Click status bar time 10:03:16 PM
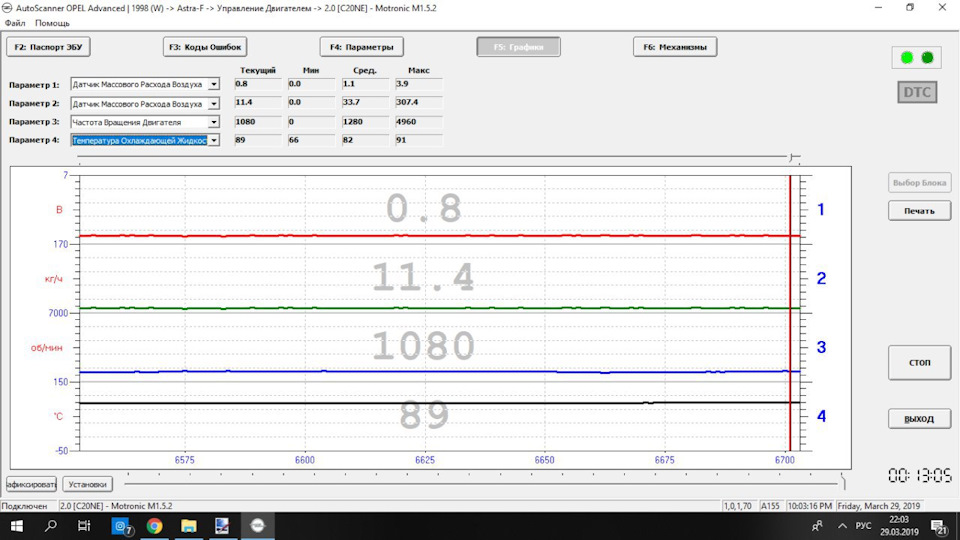Viewport: 960px width, 540px height. pyautogui.click(x=809, y=506)
